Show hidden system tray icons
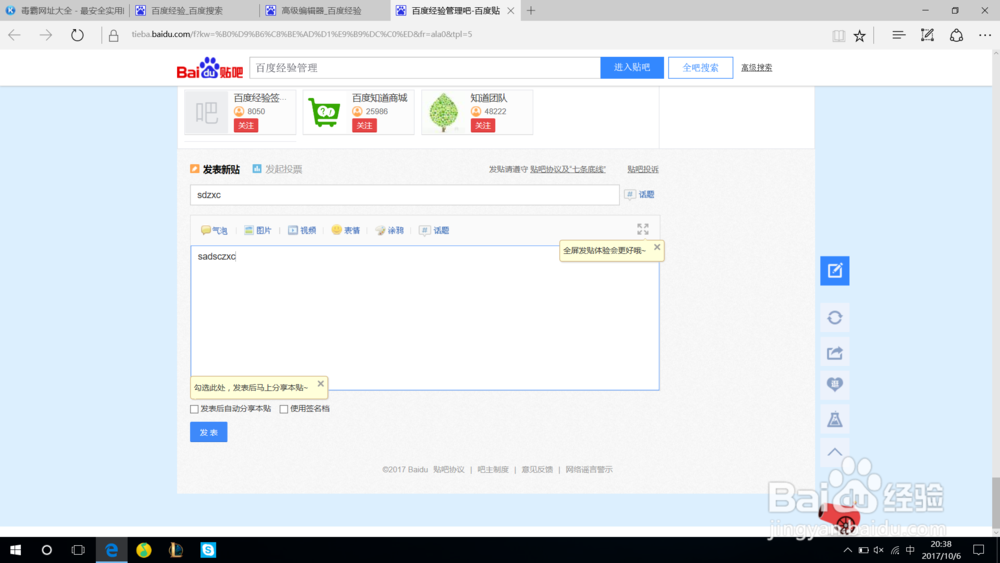The width and height of the screenshot is (1000, 563). (848, 550)
